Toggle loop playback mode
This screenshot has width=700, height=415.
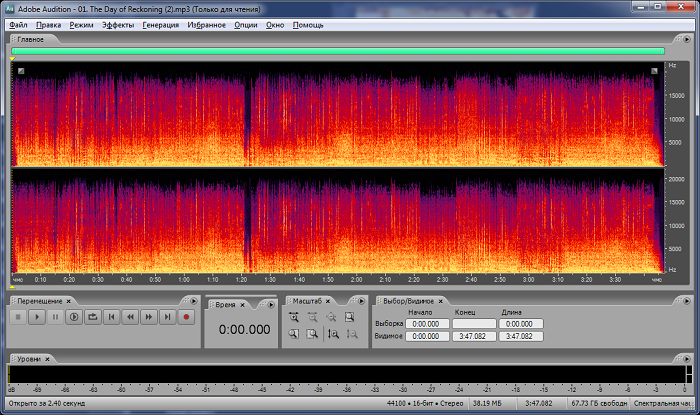(93, 317)
